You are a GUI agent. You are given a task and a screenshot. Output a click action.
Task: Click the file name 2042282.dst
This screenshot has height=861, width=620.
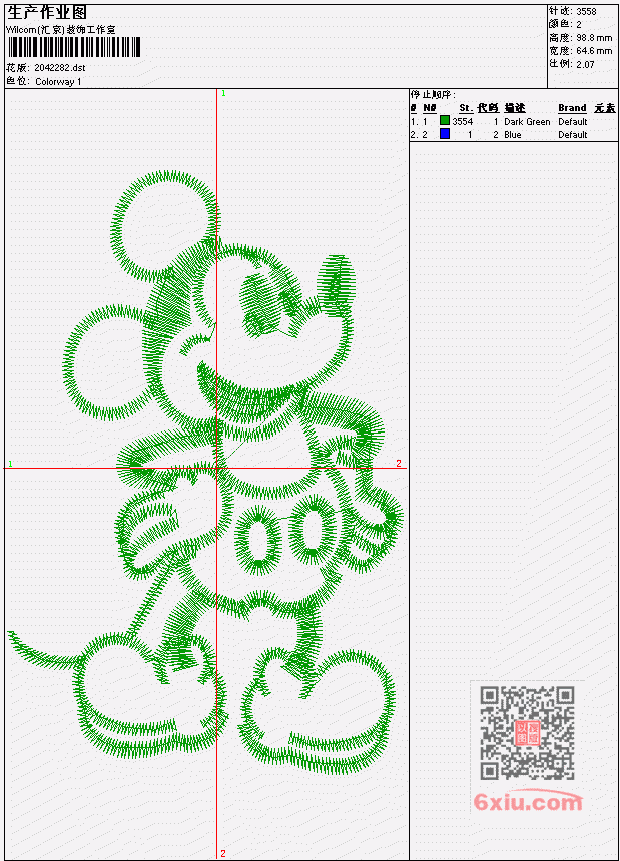tap(59, 68)
